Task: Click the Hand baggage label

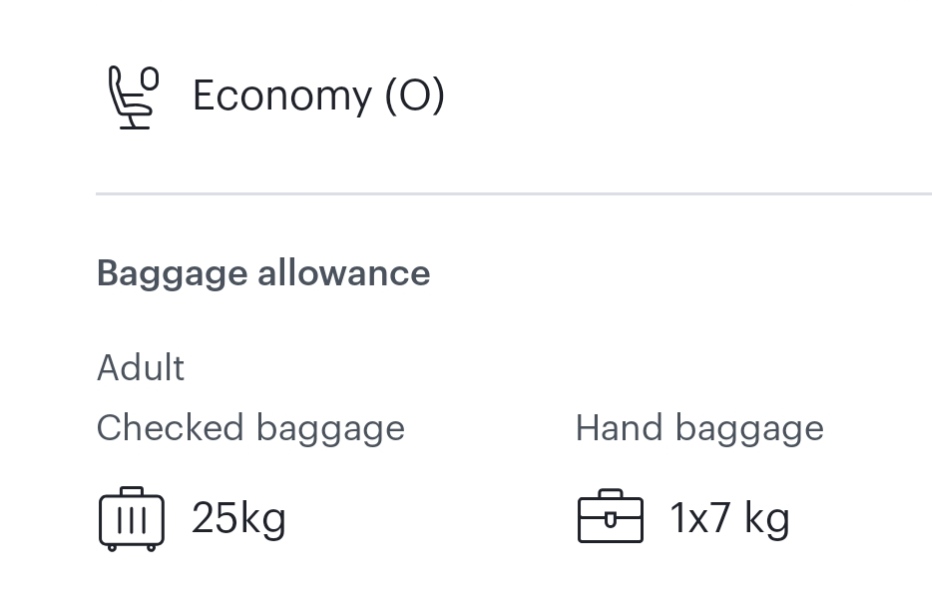Action: click(x=700, y=429)
